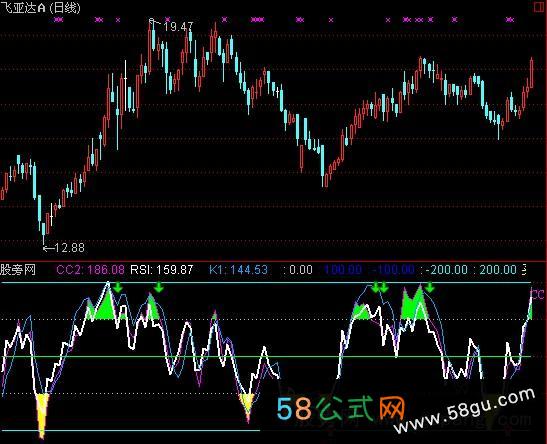
Task: Click the blue -100.00 indicator level value
Action: point(393,270)
